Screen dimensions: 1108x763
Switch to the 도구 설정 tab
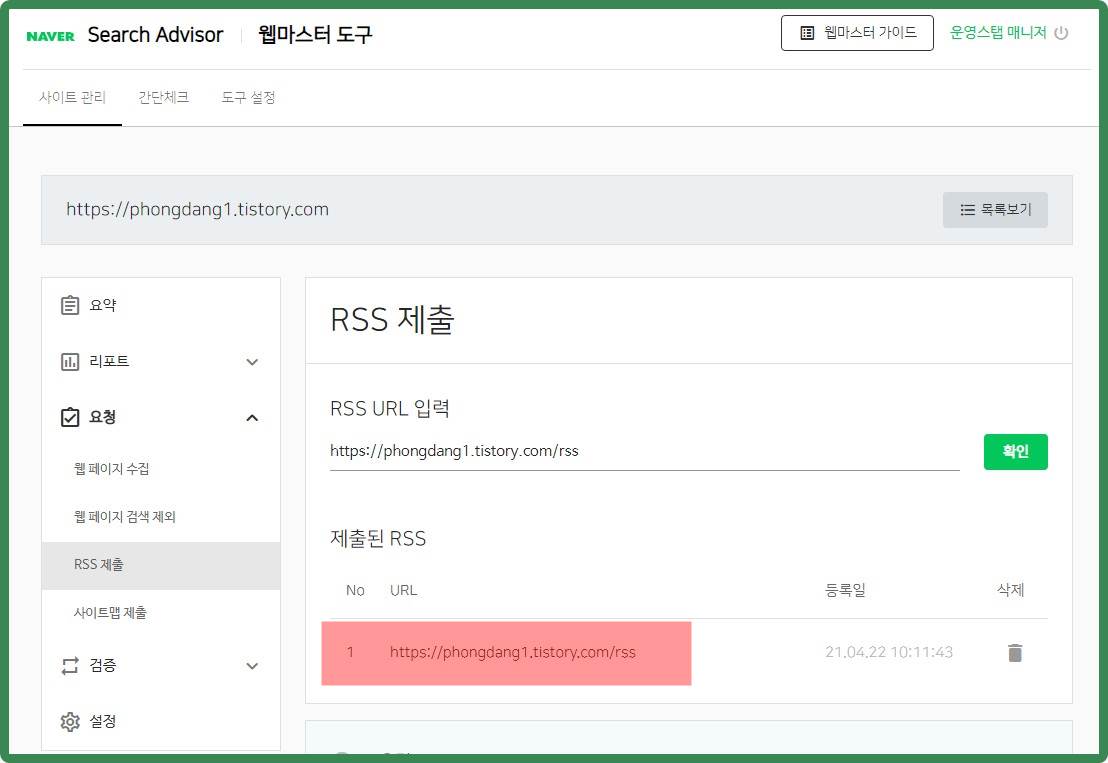(x=248, y=97)
